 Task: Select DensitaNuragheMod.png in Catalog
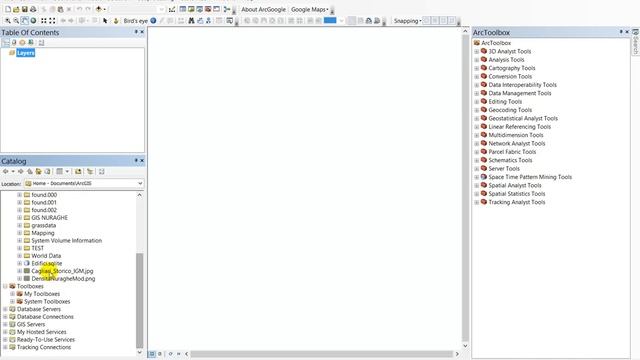point(63,279)
